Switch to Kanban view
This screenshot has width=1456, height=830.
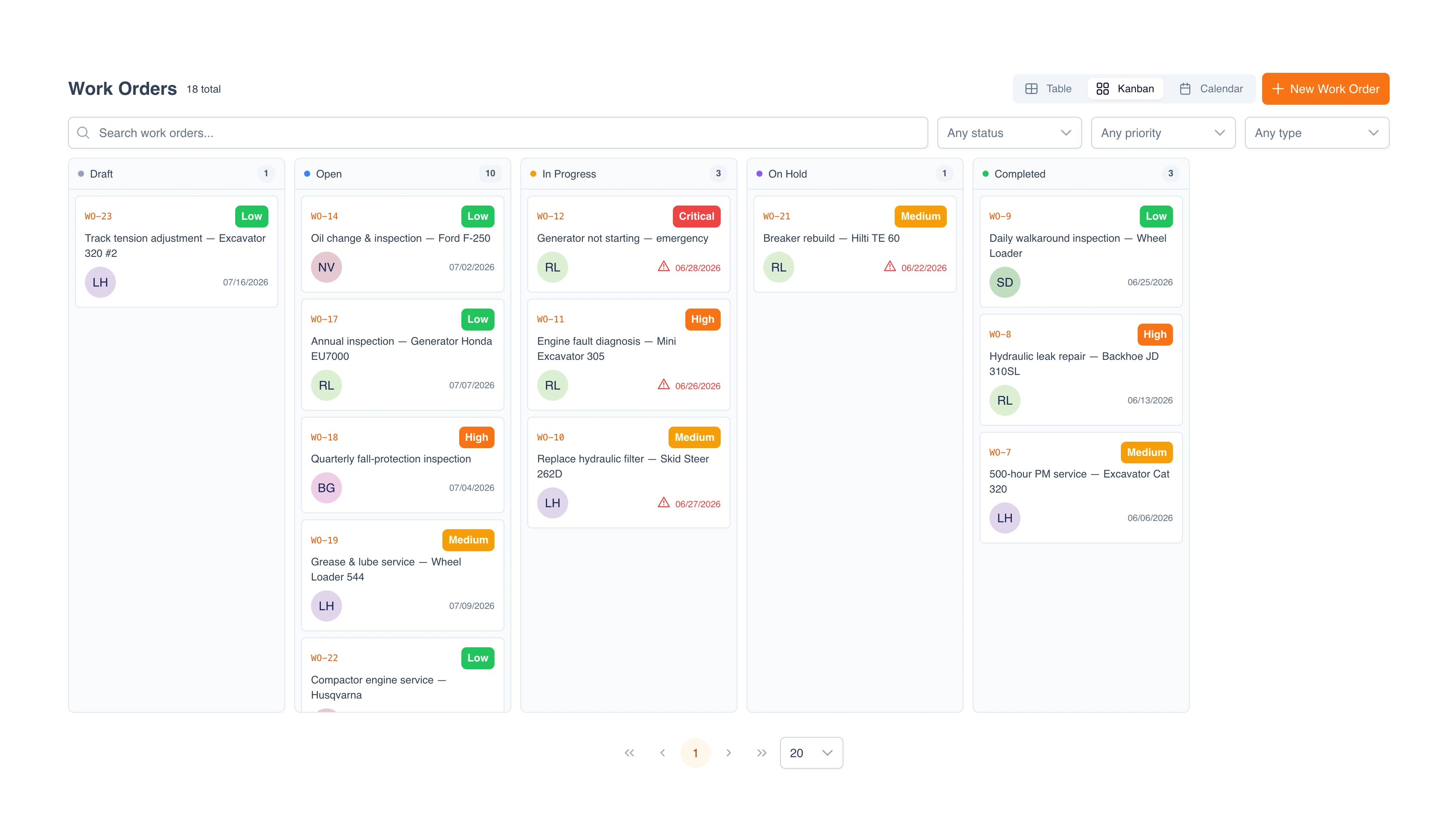(1125, 89)
